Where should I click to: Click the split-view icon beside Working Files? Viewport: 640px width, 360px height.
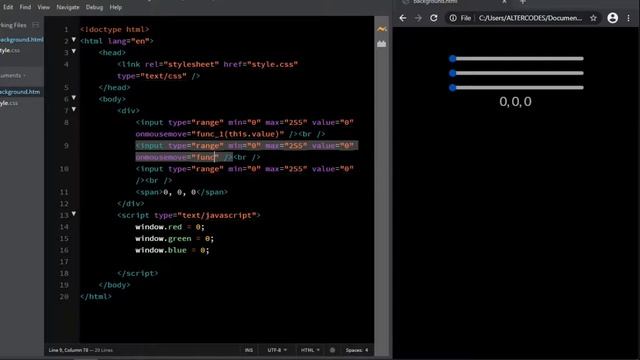point(36,25)
